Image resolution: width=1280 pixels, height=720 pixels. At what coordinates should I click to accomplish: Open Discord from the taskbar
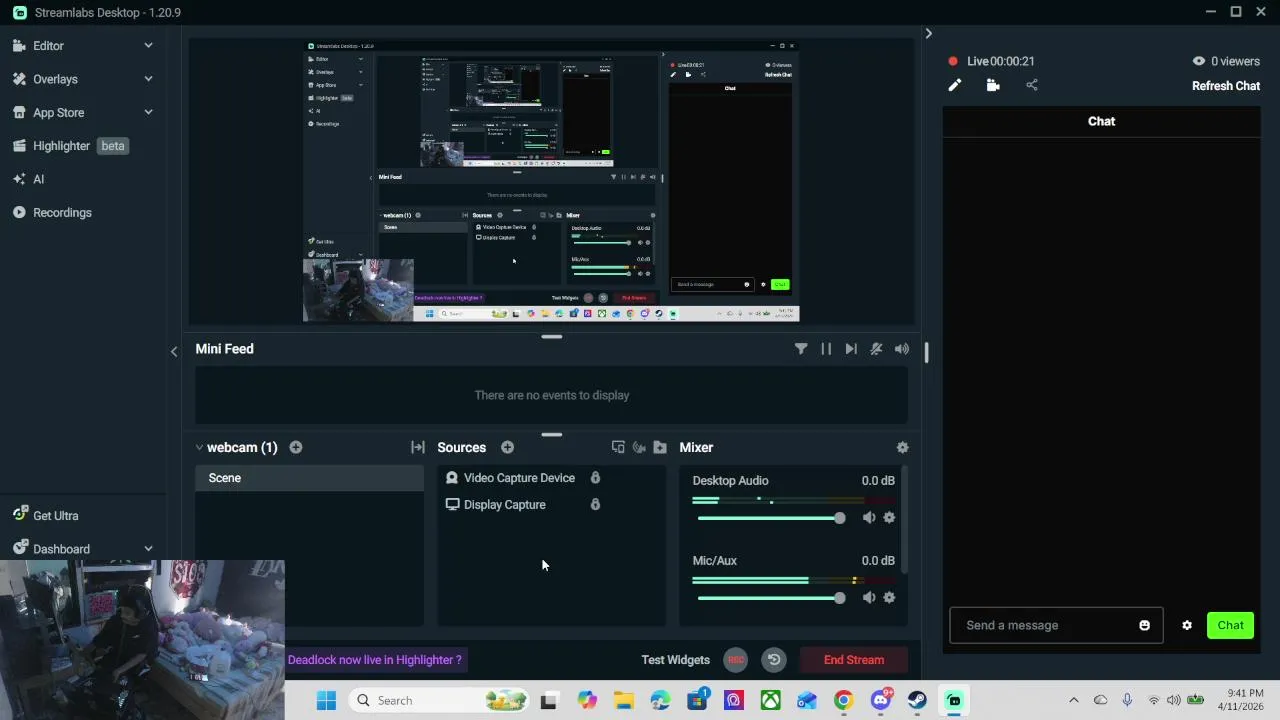(x=881, y=701)
